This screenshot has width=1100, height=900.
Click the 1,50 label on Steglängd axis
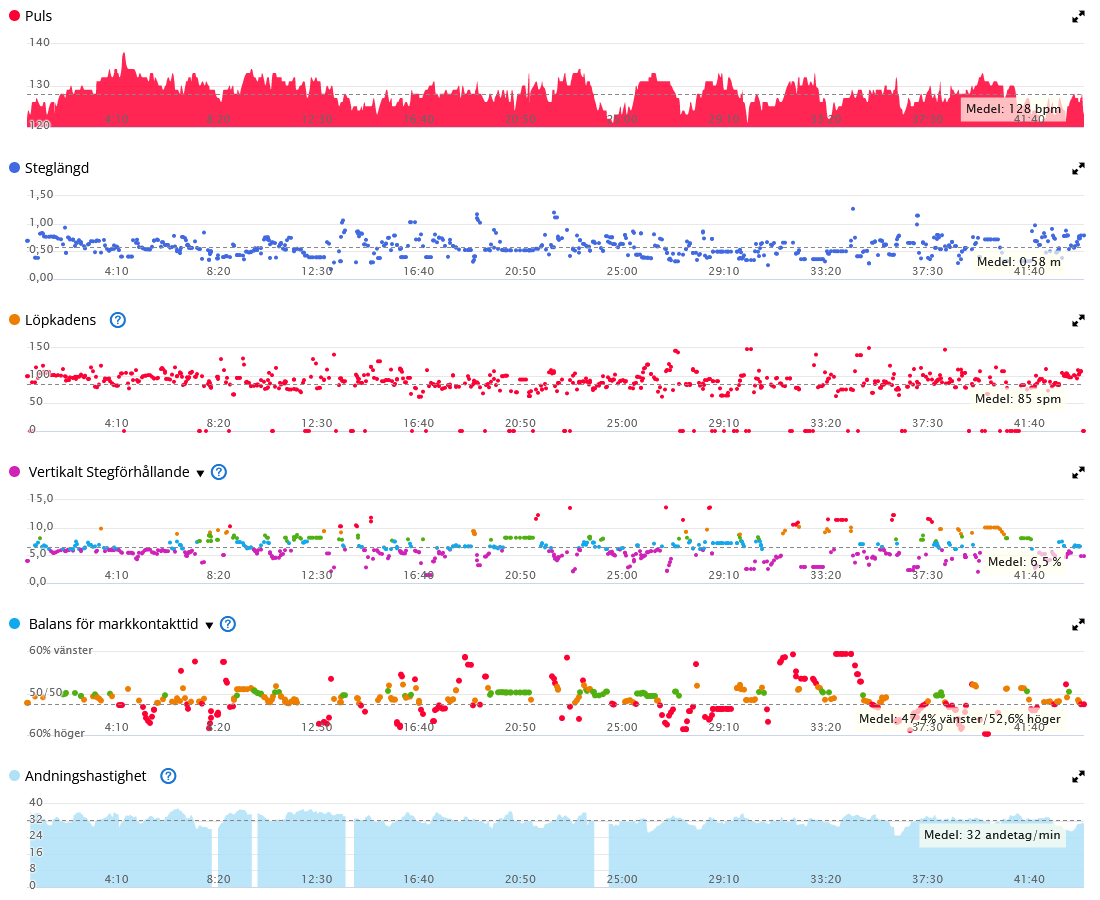[x=41, y=194]
